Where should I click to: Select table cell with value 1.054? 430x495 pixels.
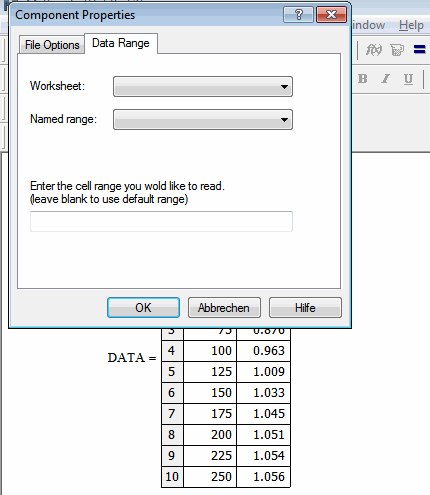click(x=263, y=456)
